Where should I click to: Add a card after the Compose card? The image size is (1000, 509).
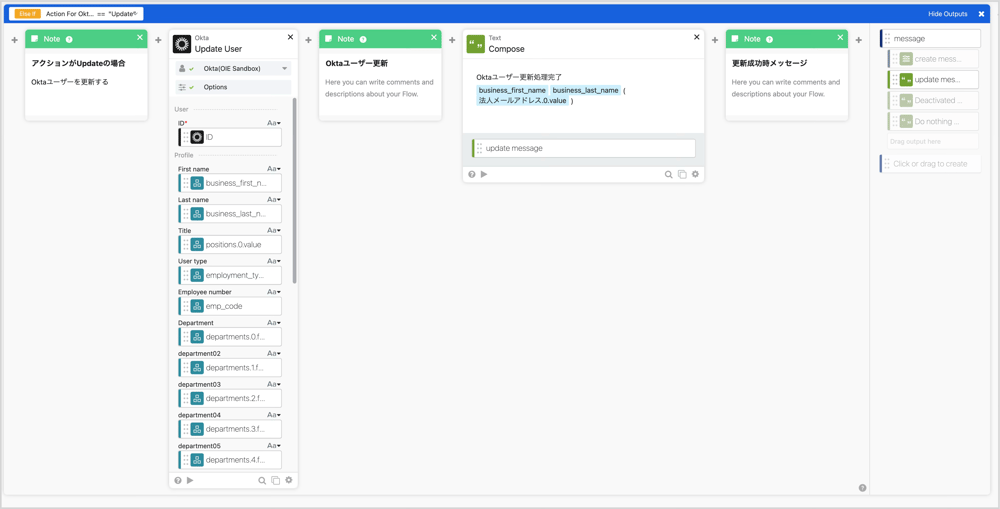[715, 41]
